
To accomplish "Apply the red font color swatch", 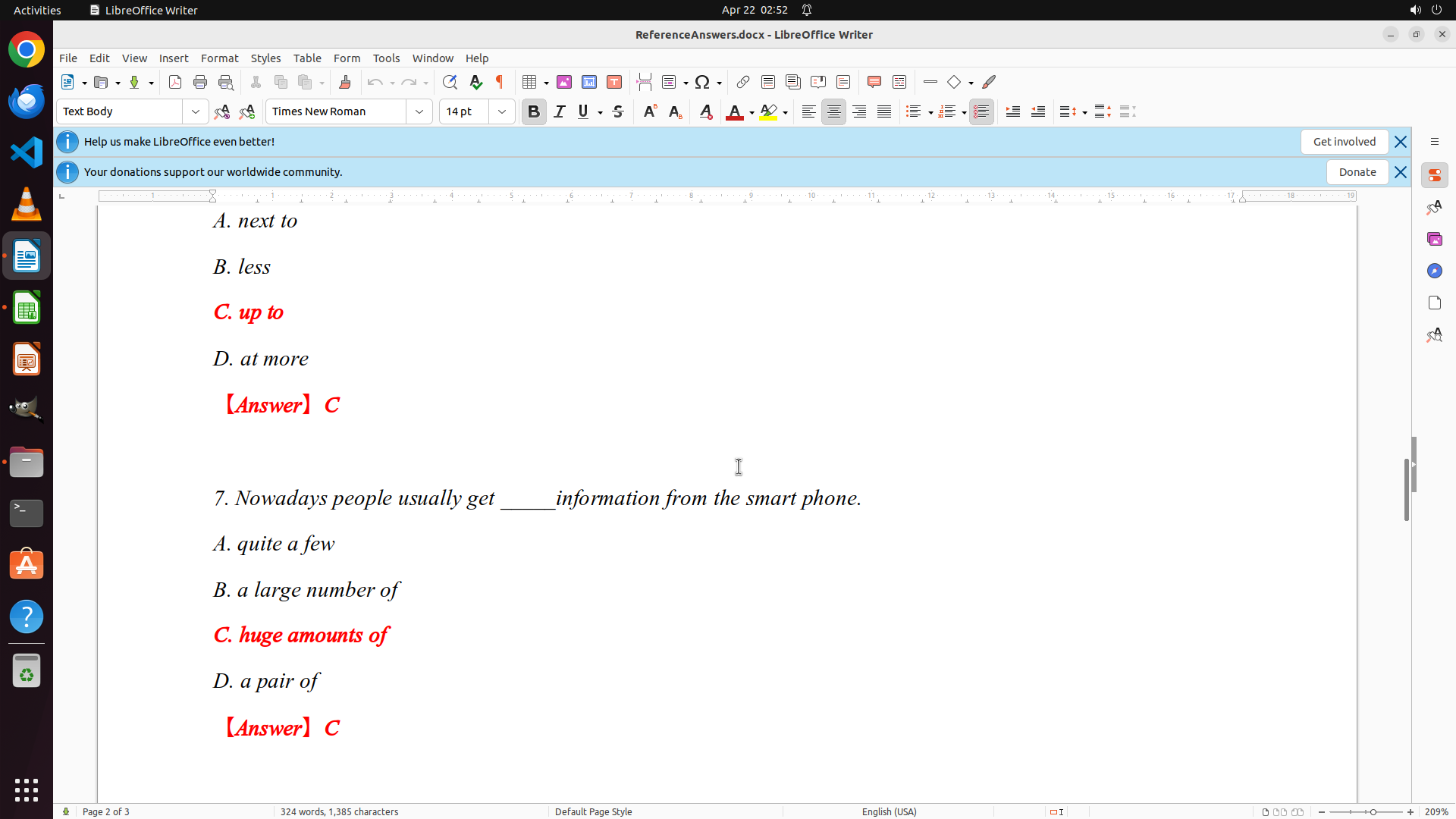I will pyautogui.click(x=734, y=111).
